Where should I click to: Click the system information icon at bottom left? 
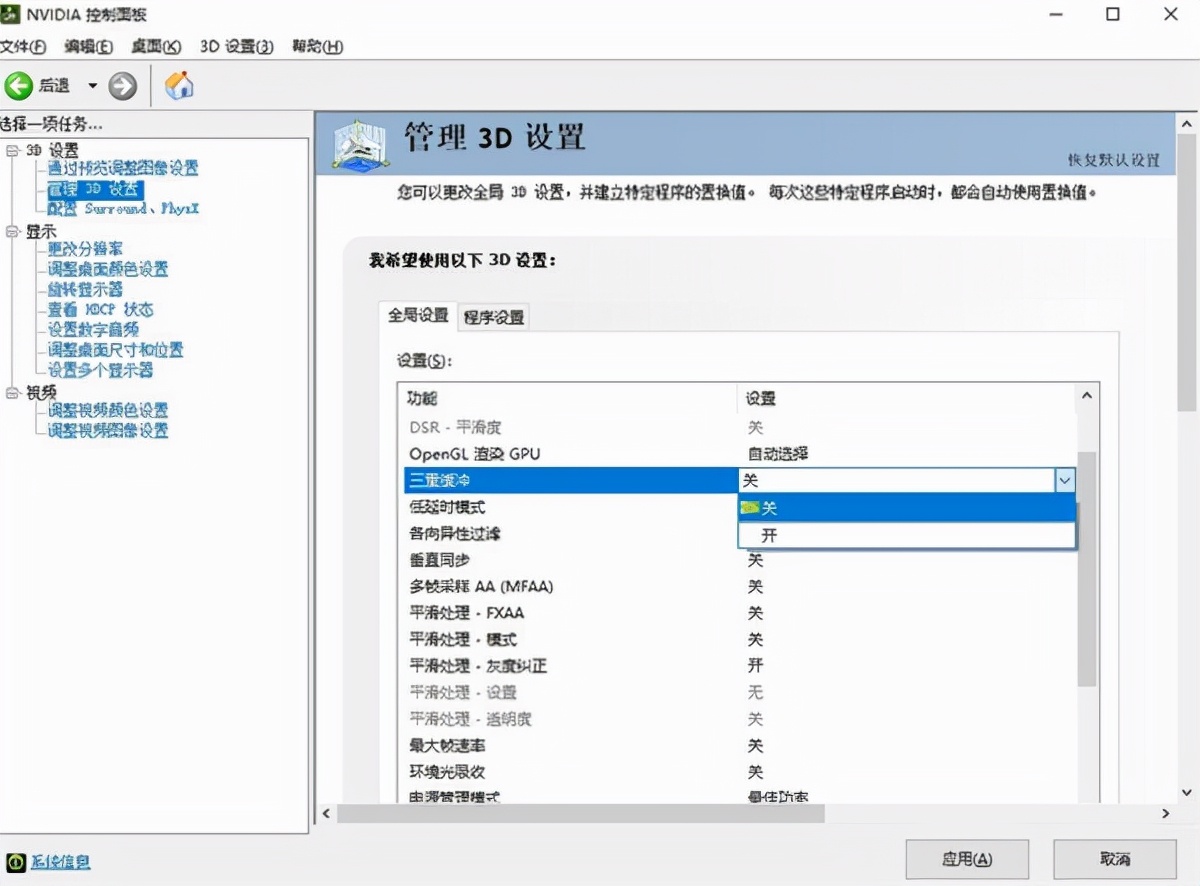(x=15, y=861)
